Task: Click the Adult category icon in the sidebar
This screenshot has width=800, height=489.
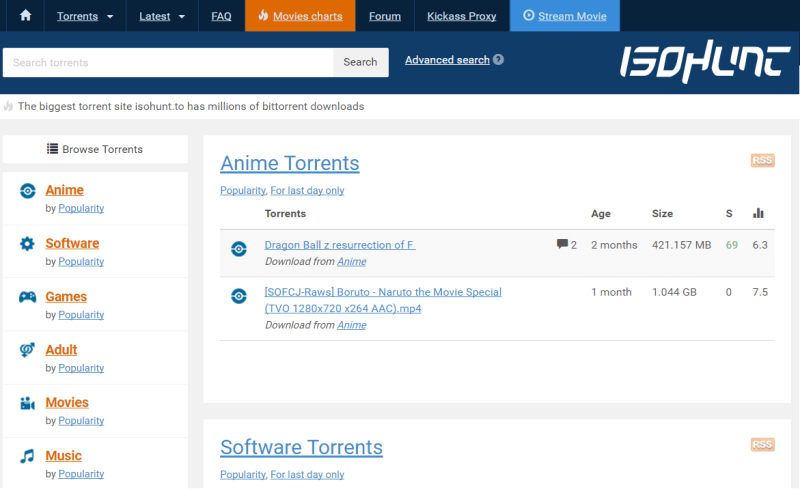Action: point(27,350)
